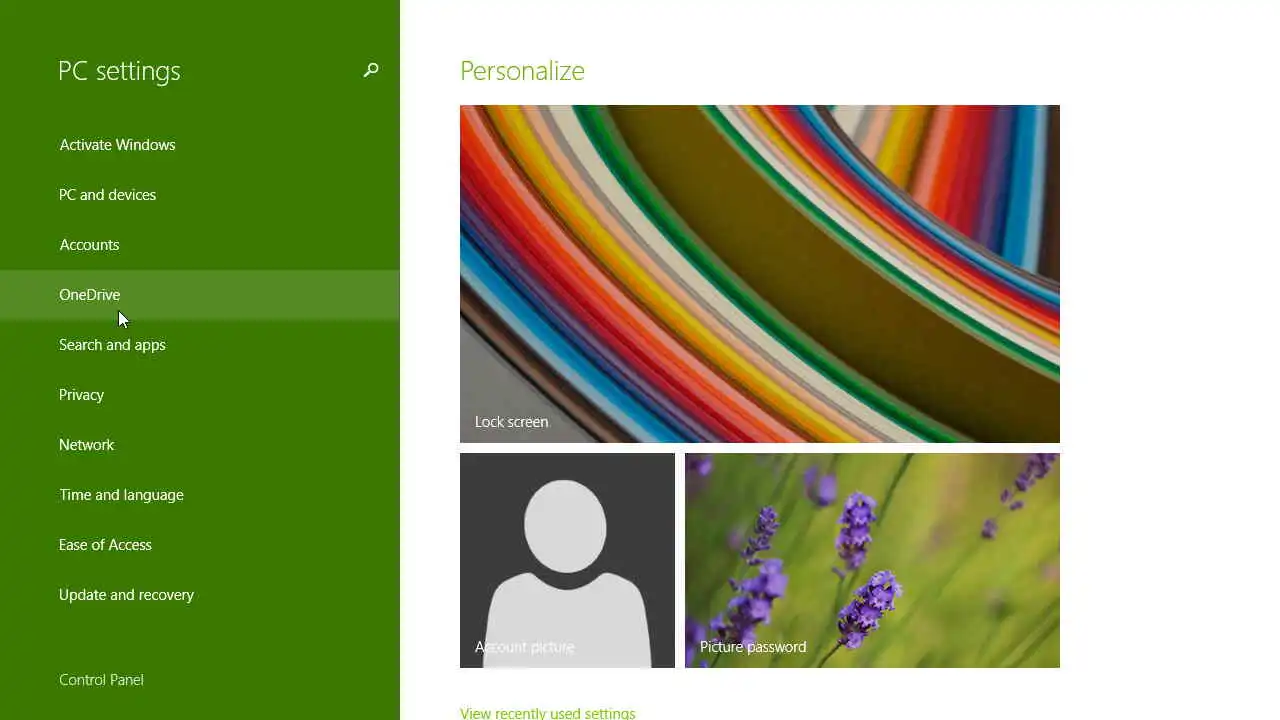1280x720 pixels.
Task: Click View recently used settings link
Action: point(547,713)
